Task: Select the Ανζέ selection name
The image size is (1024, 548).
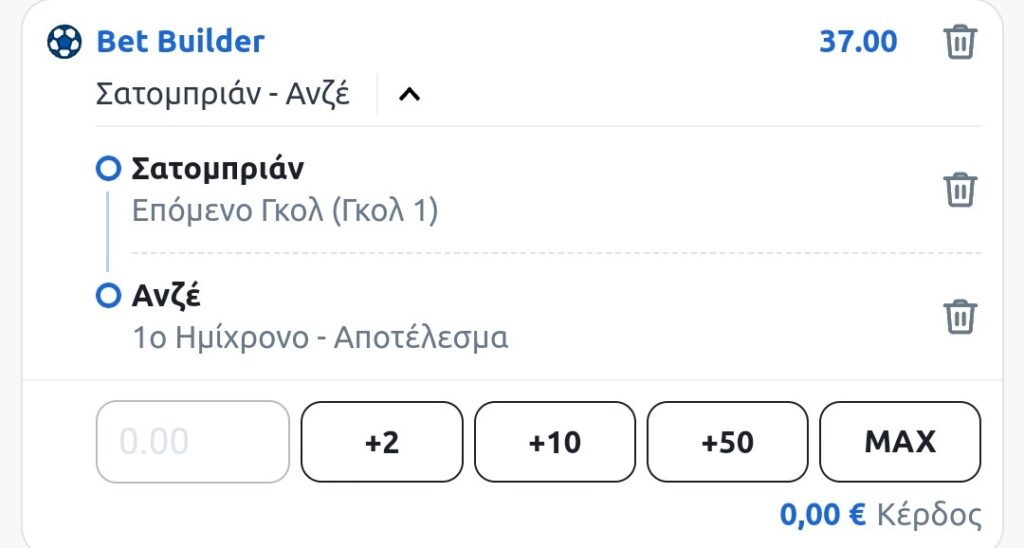Action: (167, 296)
